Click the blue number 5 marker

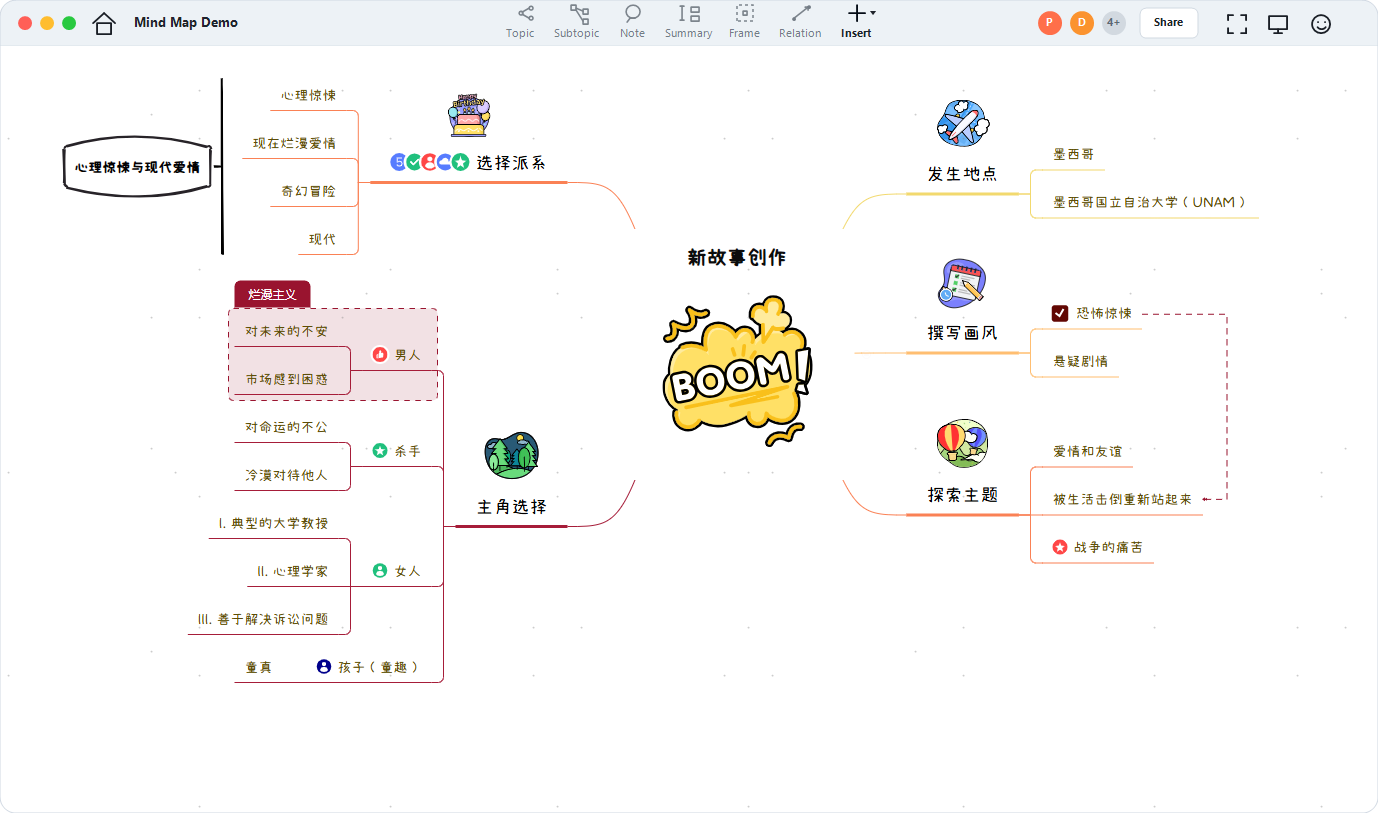pyautogui.click(x=398, y=162)
